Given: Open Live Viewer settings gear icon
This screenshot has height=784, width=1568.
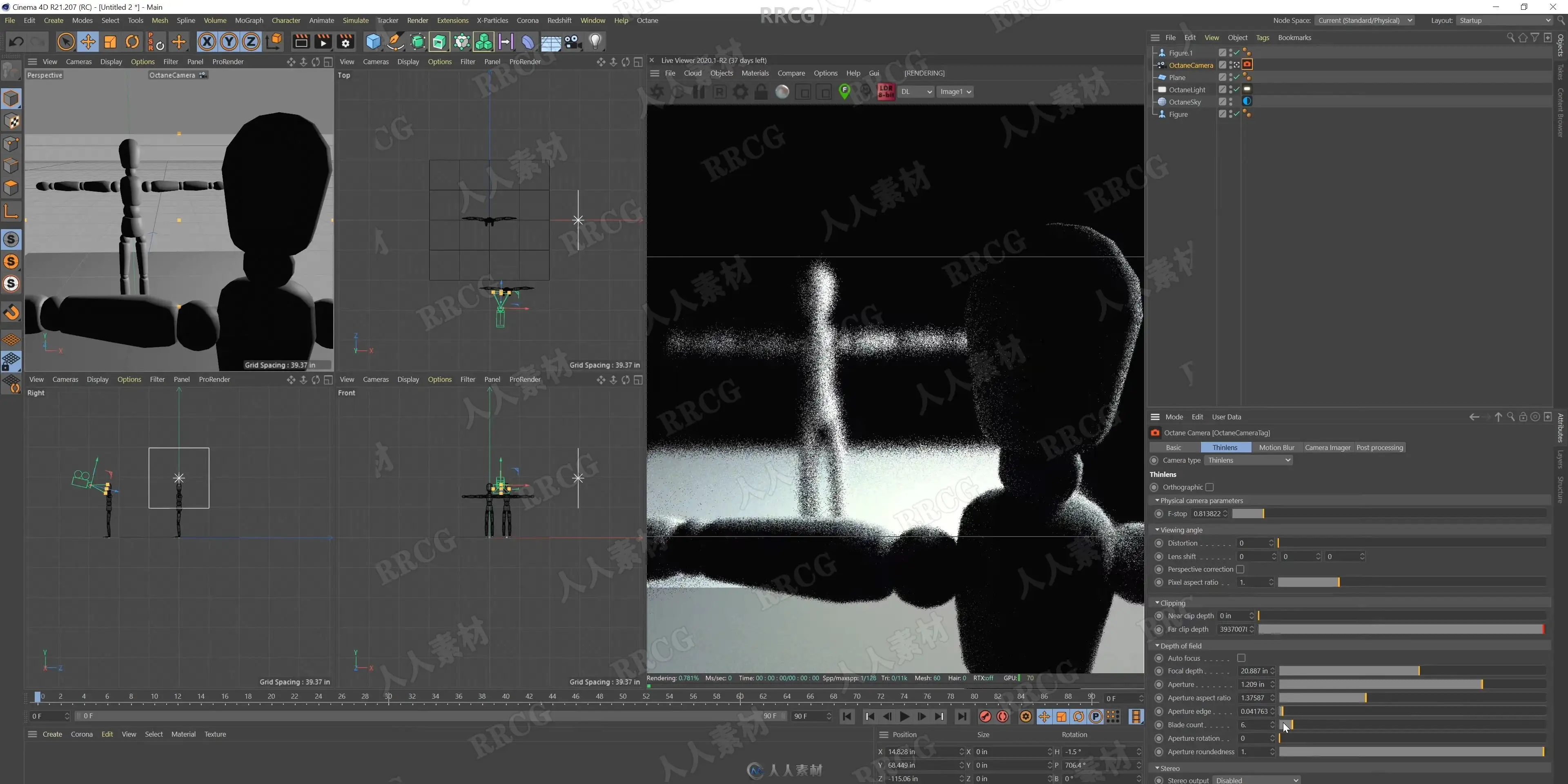Looking at the screenshot, I should (740, 92).
